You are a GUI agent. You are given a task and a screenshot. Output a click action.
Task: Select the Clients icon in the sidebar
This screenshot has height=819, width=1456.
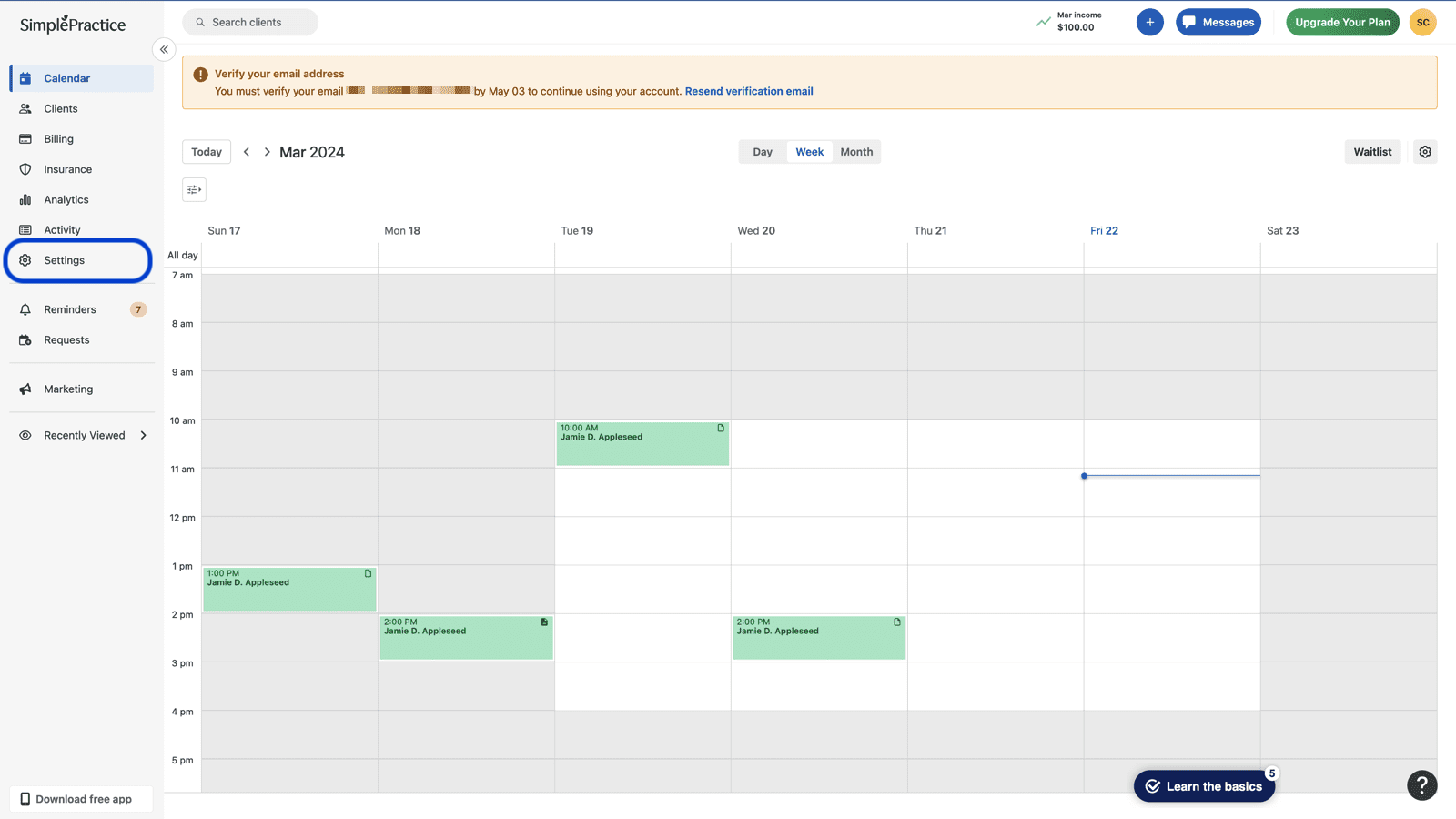point(25,108)
